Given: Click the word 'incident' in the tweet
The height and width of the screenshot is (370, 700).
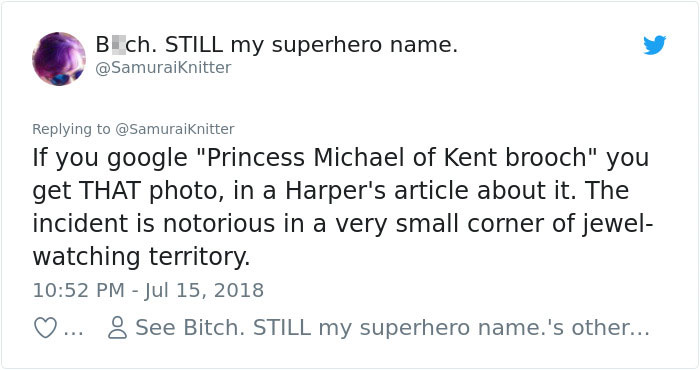Looking at the screenshot, I should pos(80,224).
